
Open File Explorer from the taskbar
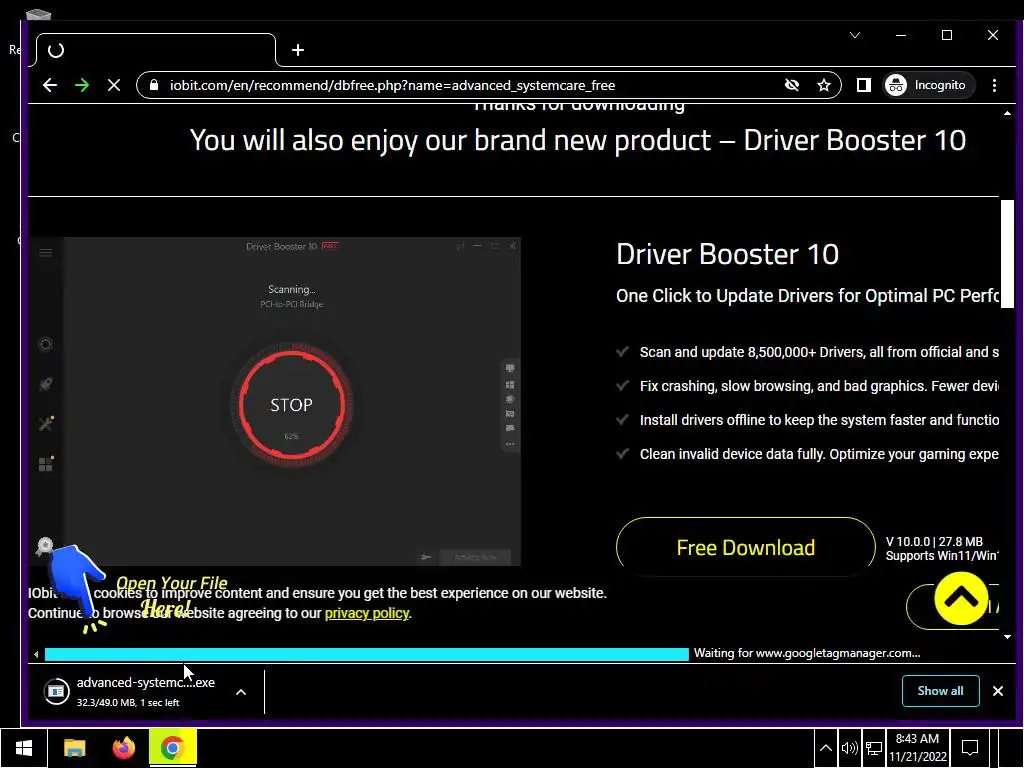pos(74,748)
